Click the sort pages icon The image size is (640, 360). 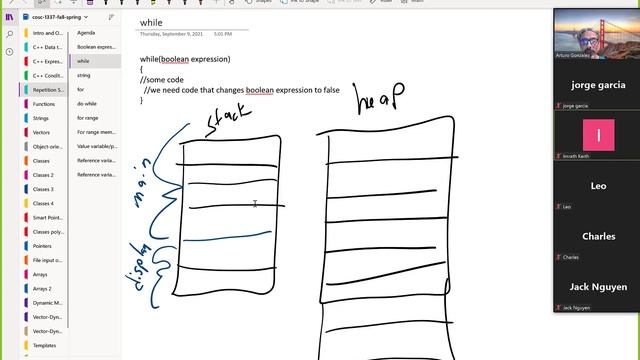(111, 17)
